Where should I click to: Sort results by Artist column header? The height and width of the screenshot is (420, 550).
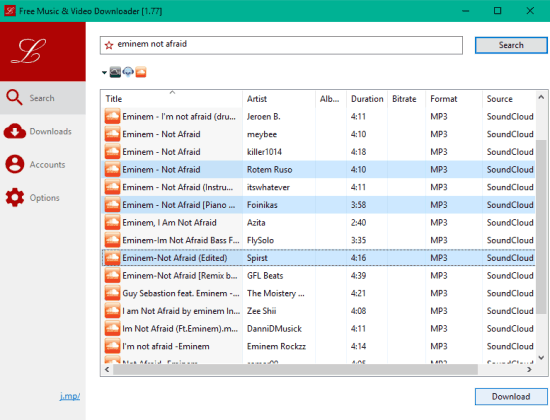pos(279,99)
